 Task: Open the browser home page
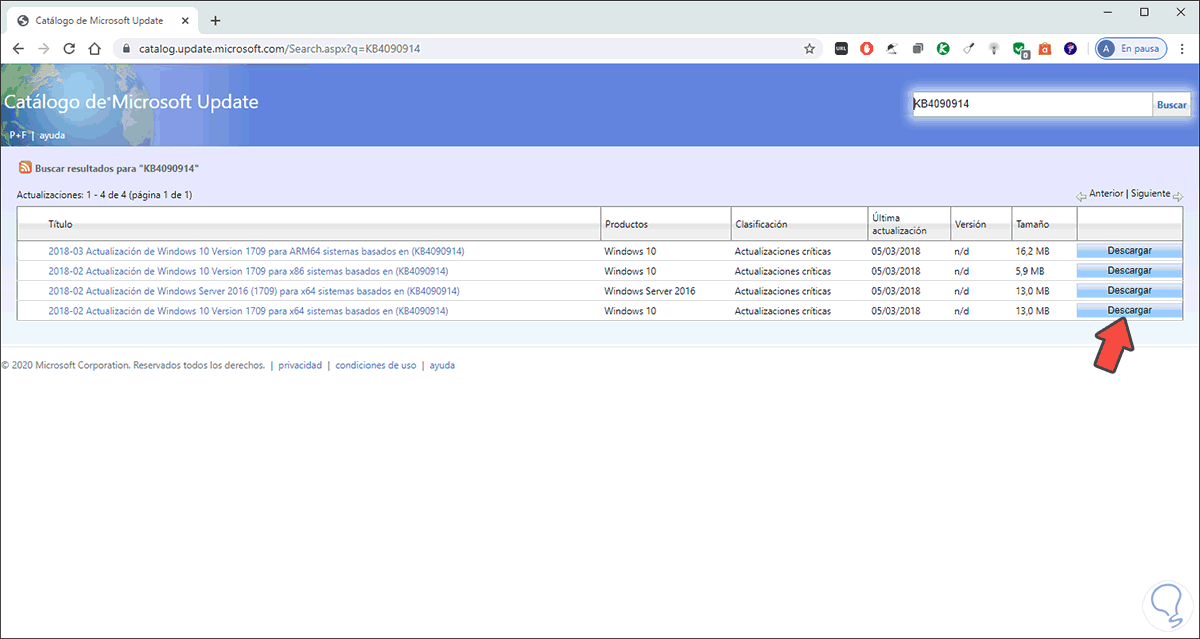[94, 48]
